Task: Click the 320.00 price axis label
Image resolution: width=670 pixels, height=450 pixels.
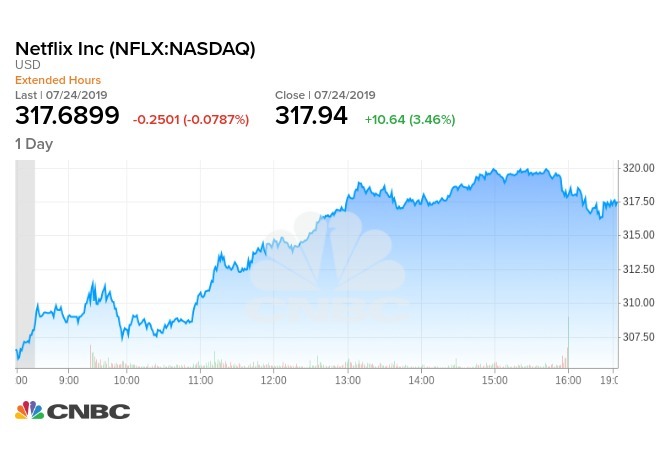Action: click(638, 167)
